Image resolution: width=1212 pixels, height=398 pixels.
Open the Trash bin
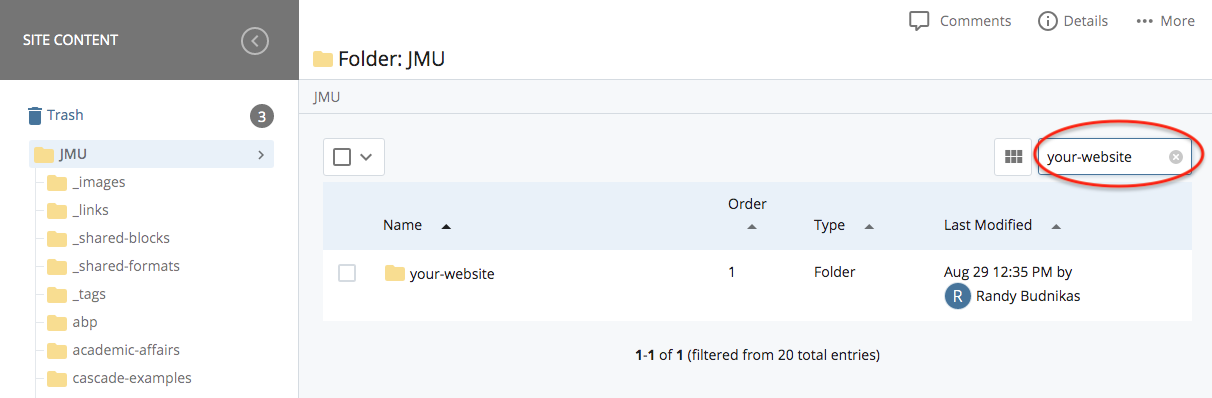(55, 115)
